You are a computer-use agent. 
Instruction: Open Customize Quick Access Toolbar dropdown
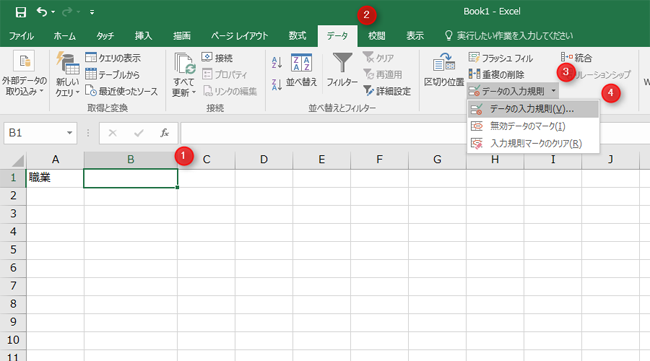click(92, 12)
